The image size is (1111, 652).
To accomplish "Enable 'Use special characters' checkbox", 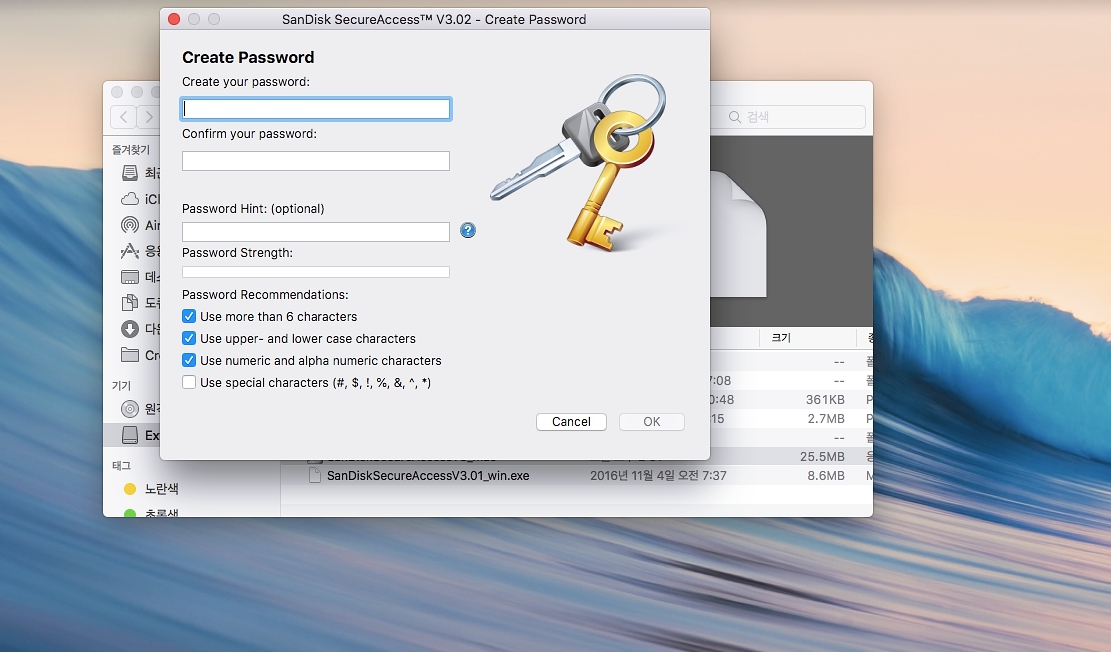I will (188, 382).
